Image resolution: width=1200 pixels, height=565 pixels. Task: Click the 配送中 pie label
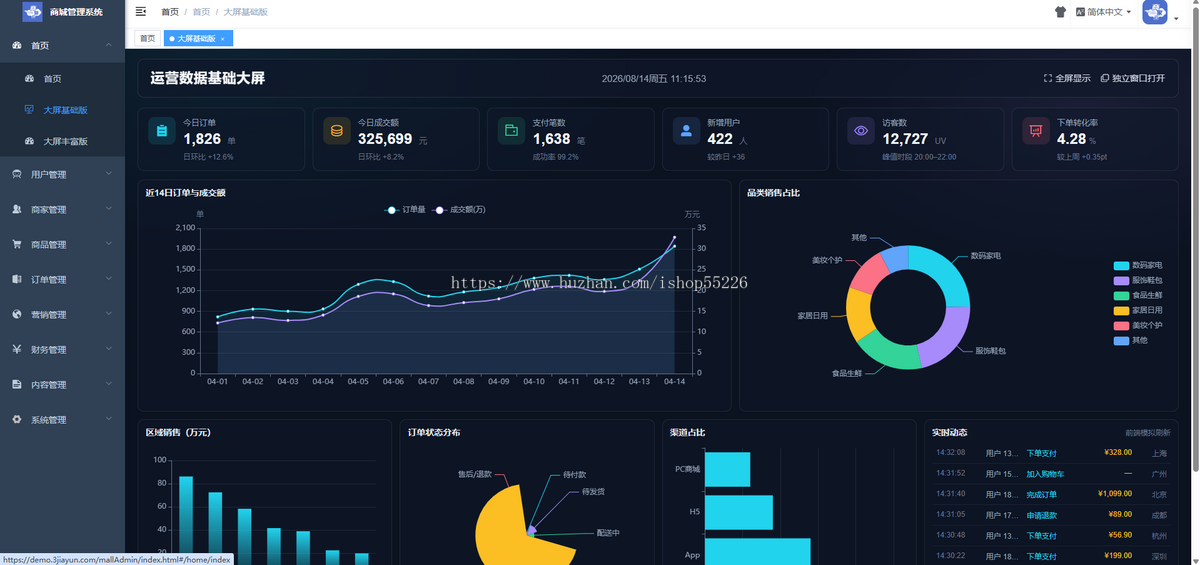tap(608, 533)
